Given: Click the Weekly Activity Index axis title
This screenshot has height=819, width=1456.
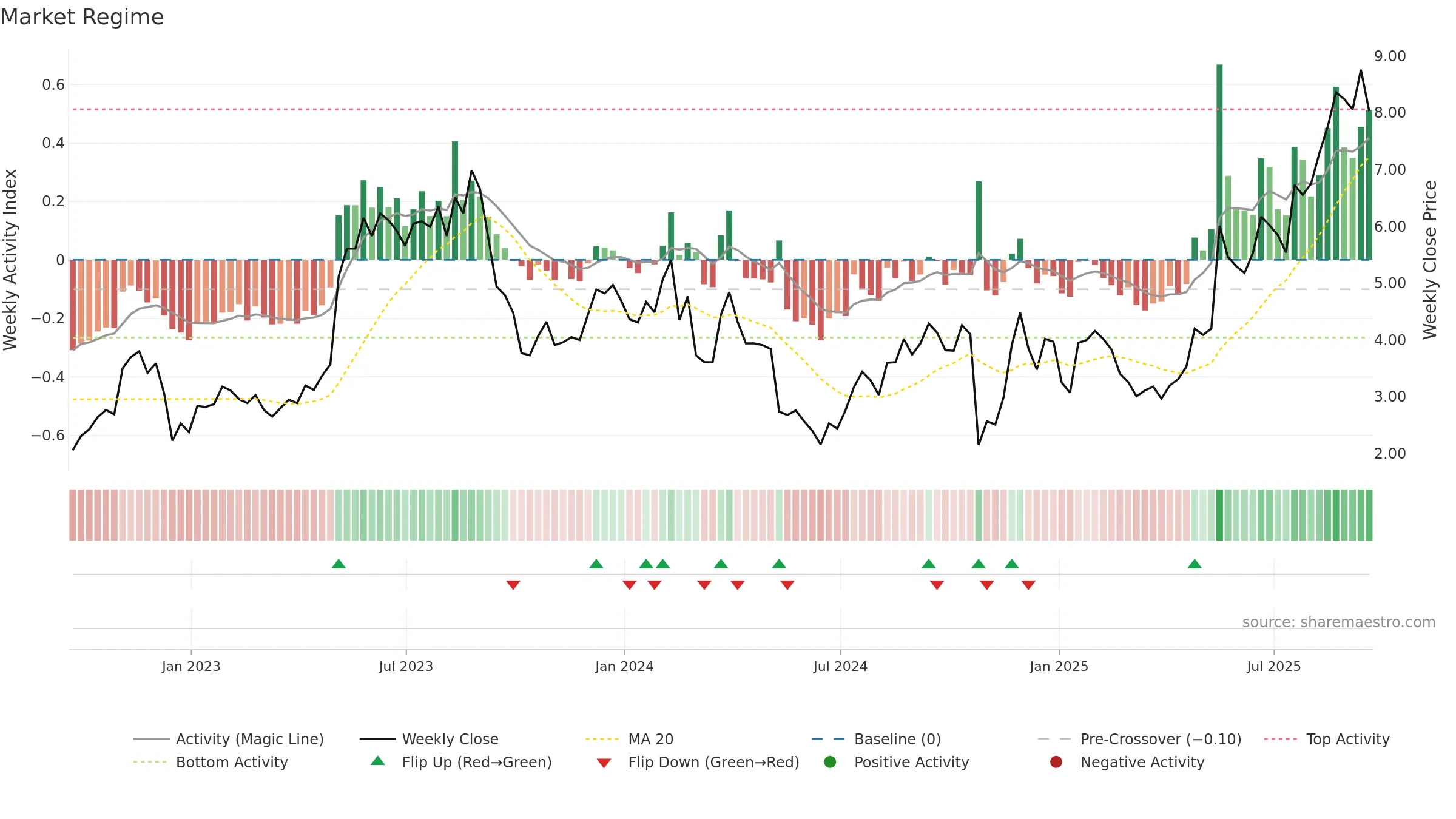Looking at the screenshot, I should [x=10, y=260].
